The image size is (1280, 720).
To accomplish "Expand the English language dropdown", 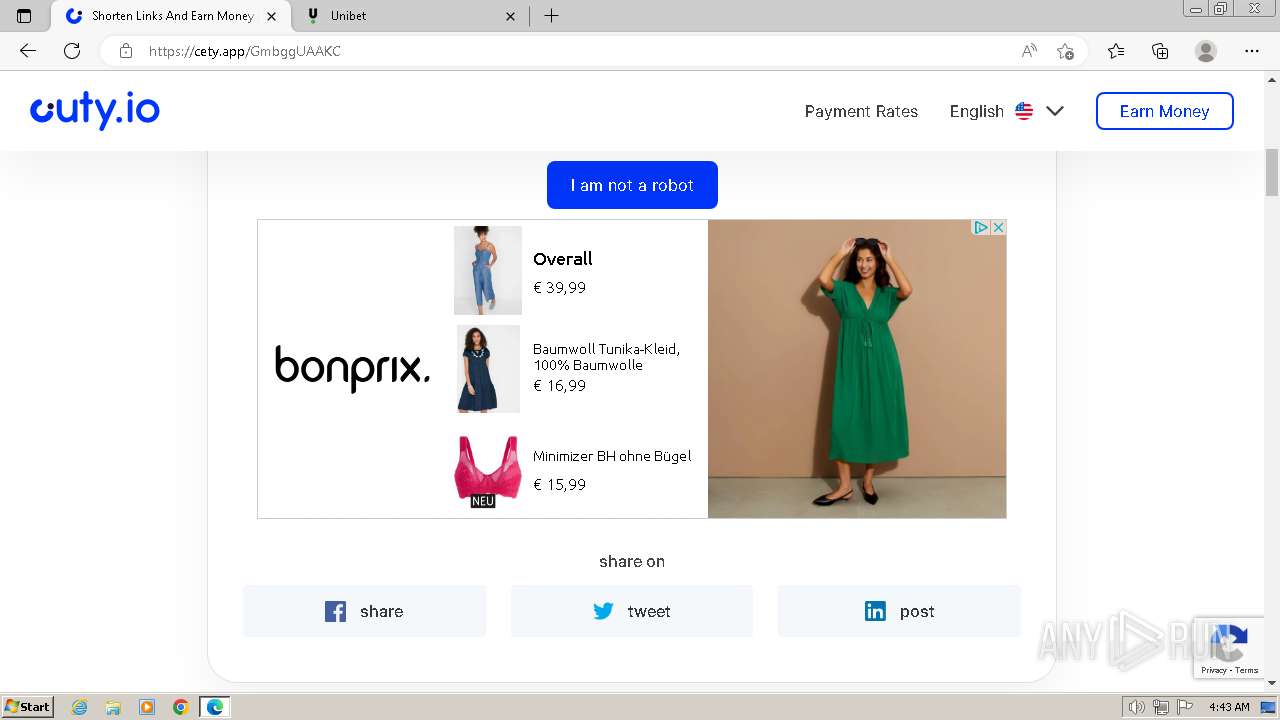I will 1006,111.
